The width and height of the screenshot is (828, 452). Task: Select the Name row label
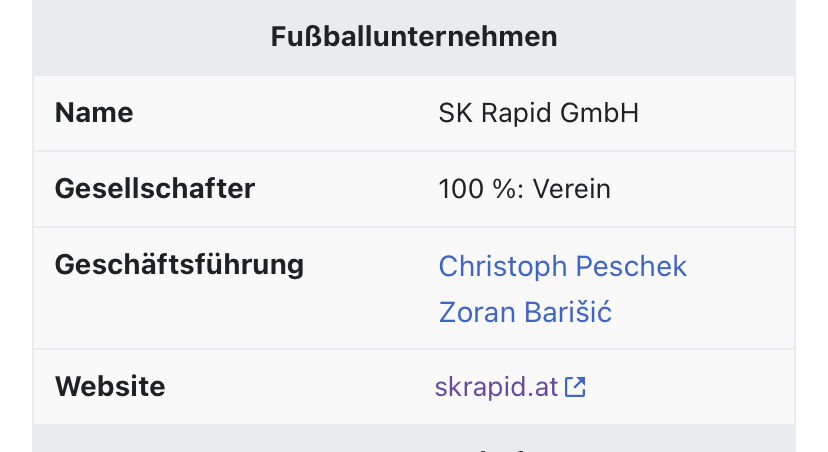(94, 113)
